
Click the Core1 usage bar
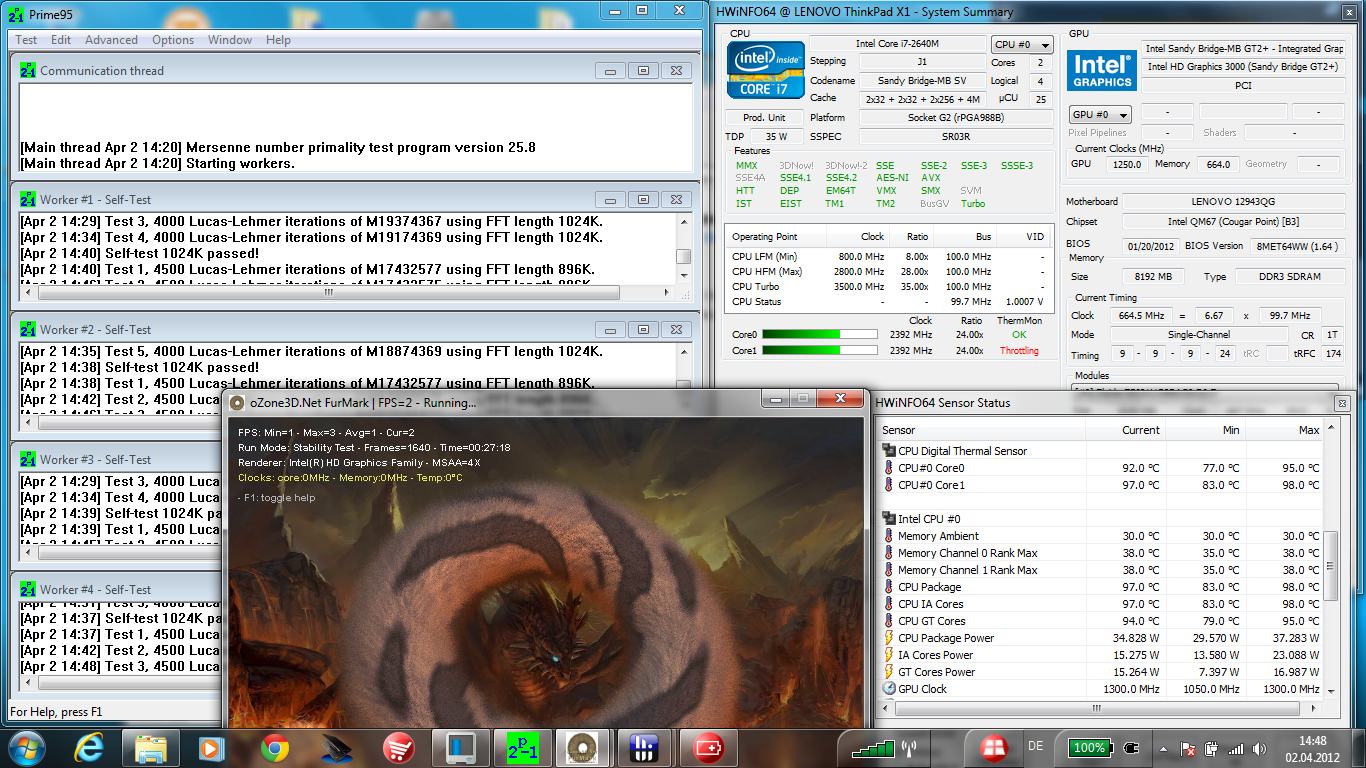(820, 351)
